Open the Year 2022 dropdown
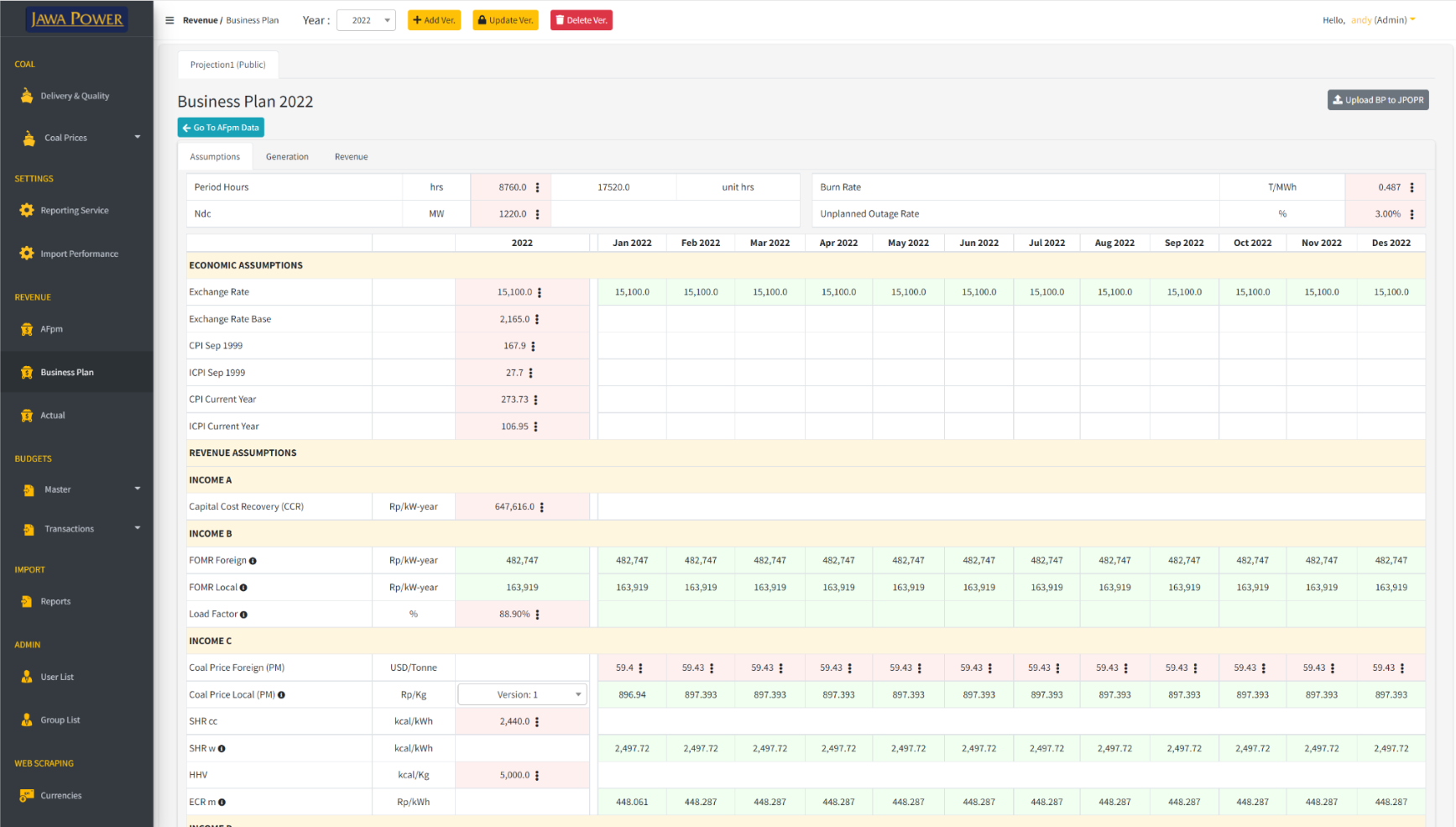 coord(366,20)
